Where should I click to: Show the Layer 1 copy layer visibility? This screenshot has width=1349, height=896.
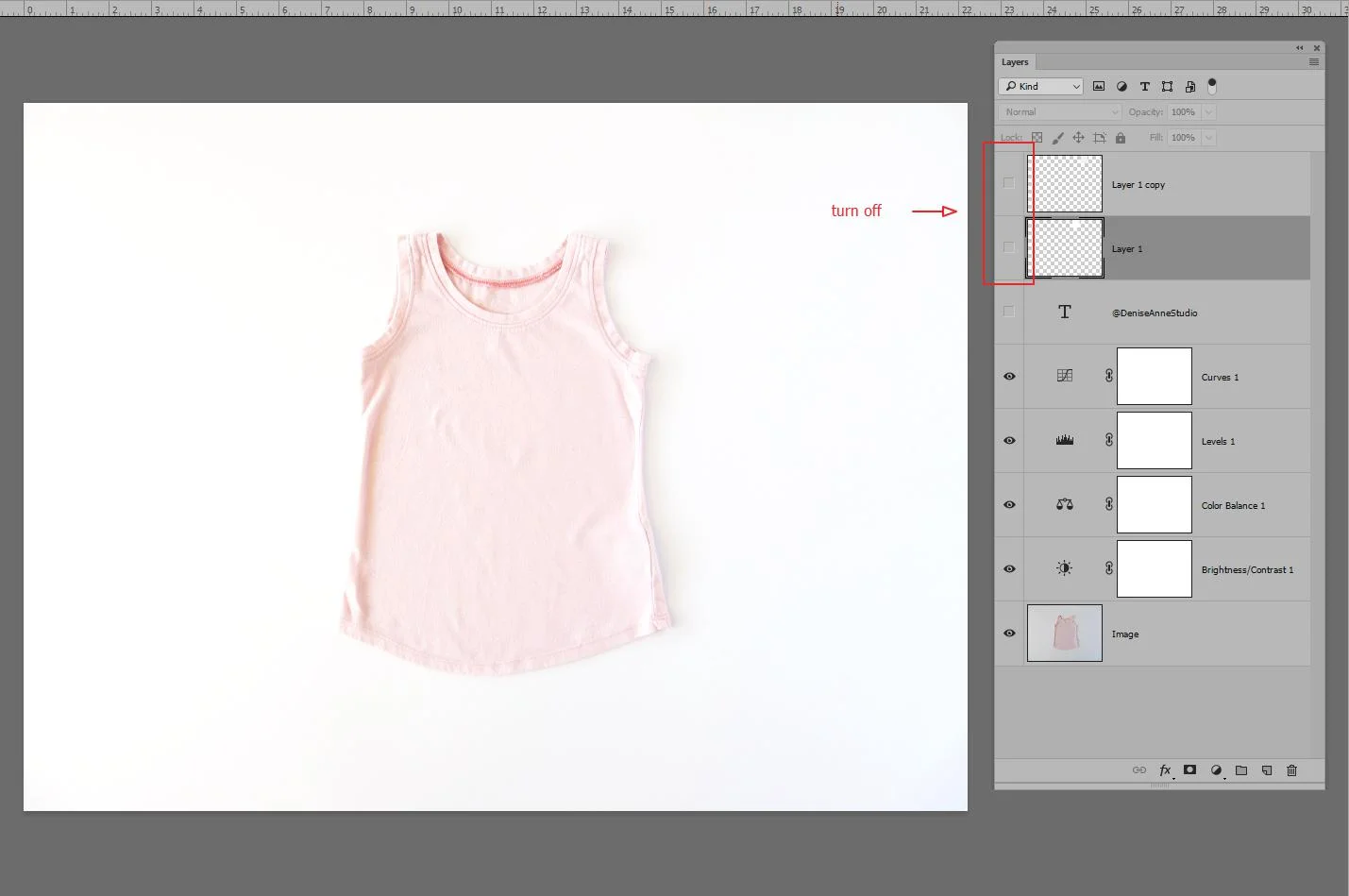tap(1008, 182)
